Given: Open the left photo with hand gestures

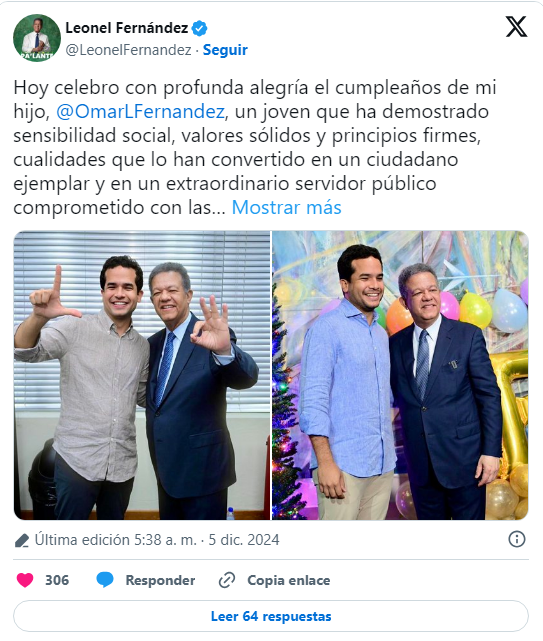Looking at the screenshot, I should pos(142,375).
